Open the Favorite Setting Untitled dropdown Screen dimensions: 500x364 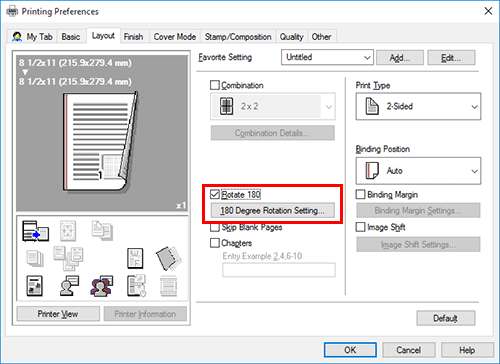[x=327, y=57]
